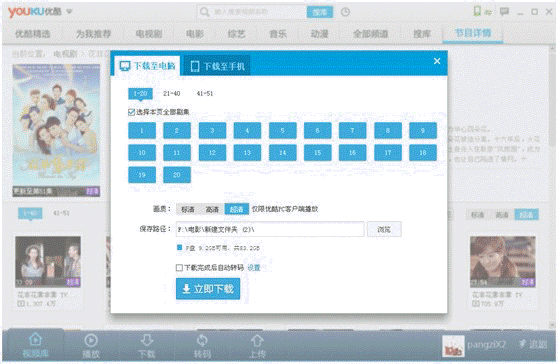558x364 pixels.
Task: Toggle episode 20 selection
Action: [177, 175]
